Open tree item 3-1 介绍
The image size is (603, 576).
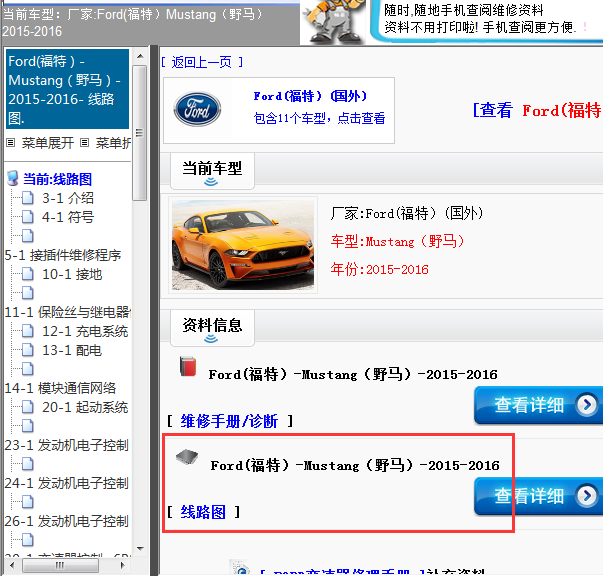pos(68,198)
